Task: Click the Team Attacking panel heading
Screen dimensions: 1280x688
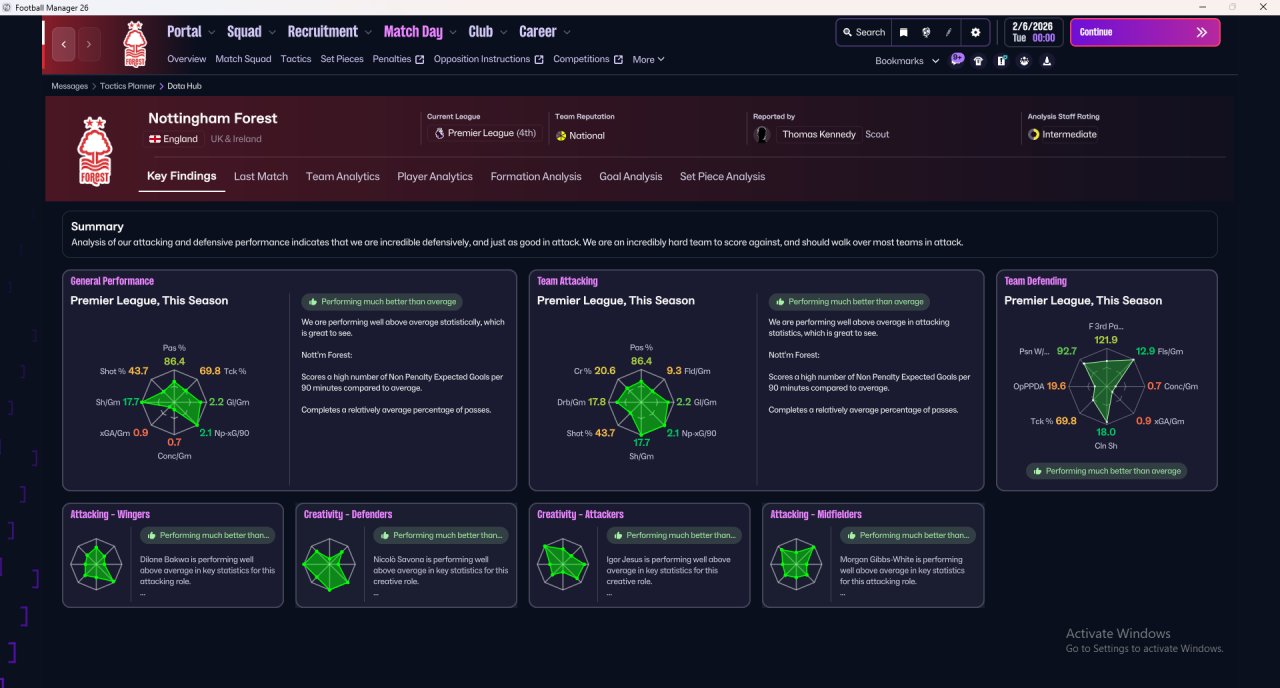Action: (567, 281)
